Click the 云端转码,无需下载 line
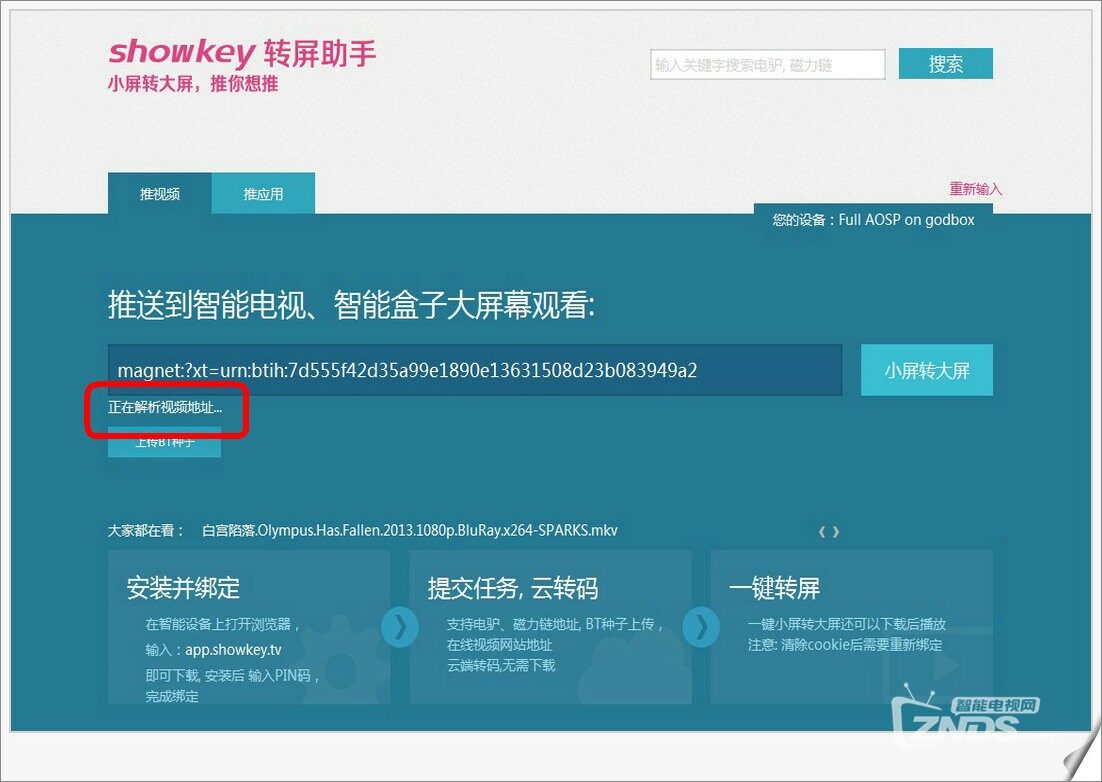Screen dimensions: 1102x782 (501, 665)
